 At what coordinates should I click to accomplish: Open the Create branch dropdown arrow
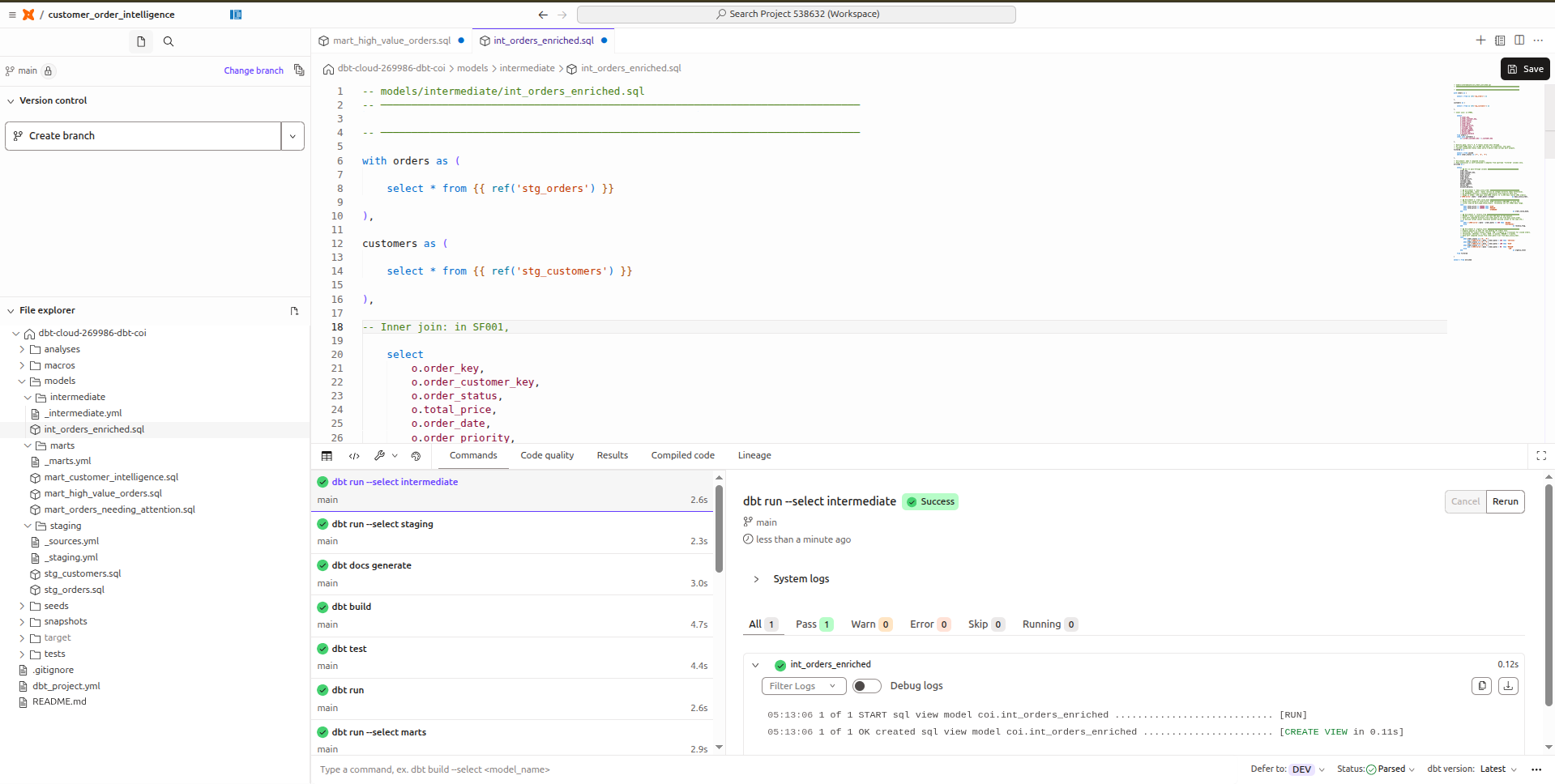pyautogui.click(x=293, y=136)
